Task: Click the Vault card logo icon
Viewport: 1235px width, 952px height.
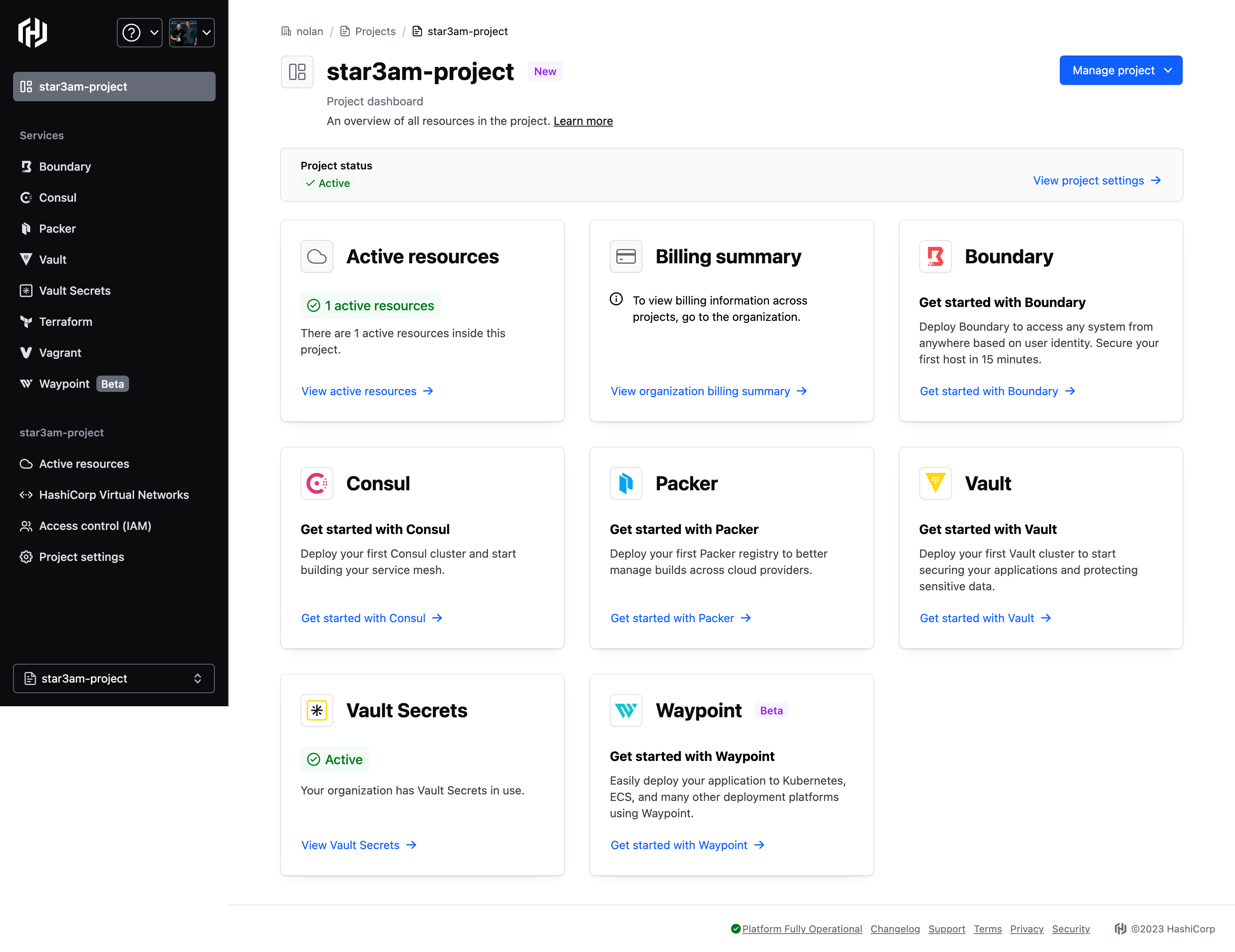Action: click(x=935, y=483)
